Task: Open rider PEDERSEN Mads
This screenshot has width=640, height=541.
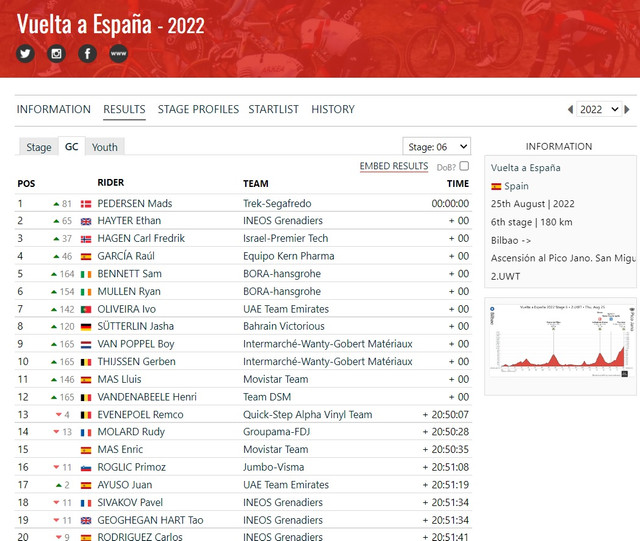Action: (x=135, y=203)
